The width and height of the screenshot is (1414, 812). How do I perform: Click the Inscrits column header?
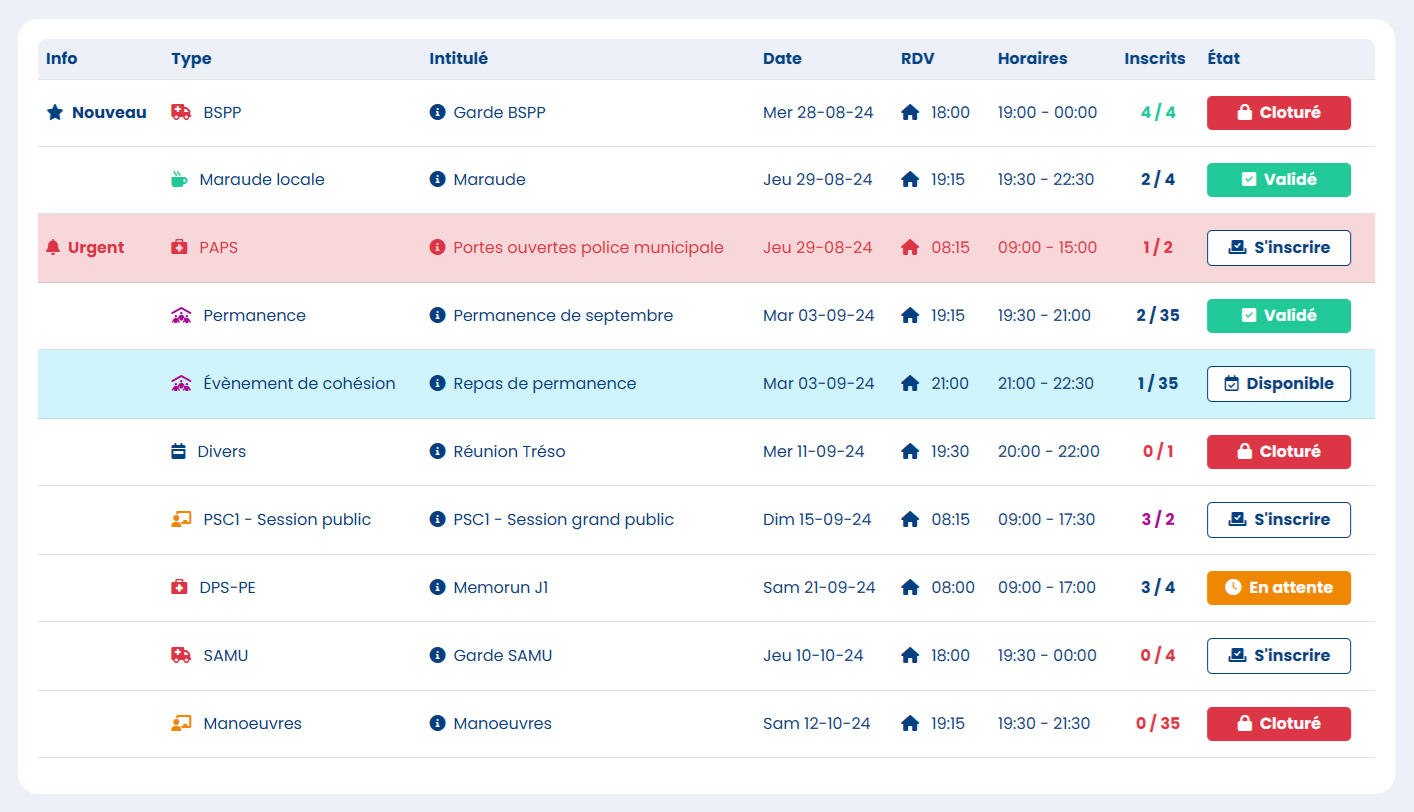1154,59
